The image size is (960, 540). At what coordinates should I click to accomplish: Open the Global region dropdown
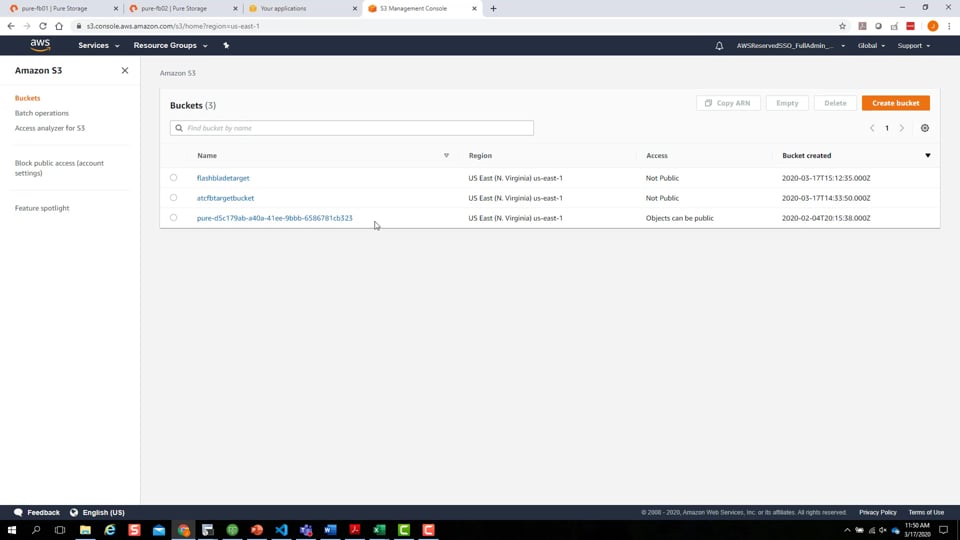[871, 45]
